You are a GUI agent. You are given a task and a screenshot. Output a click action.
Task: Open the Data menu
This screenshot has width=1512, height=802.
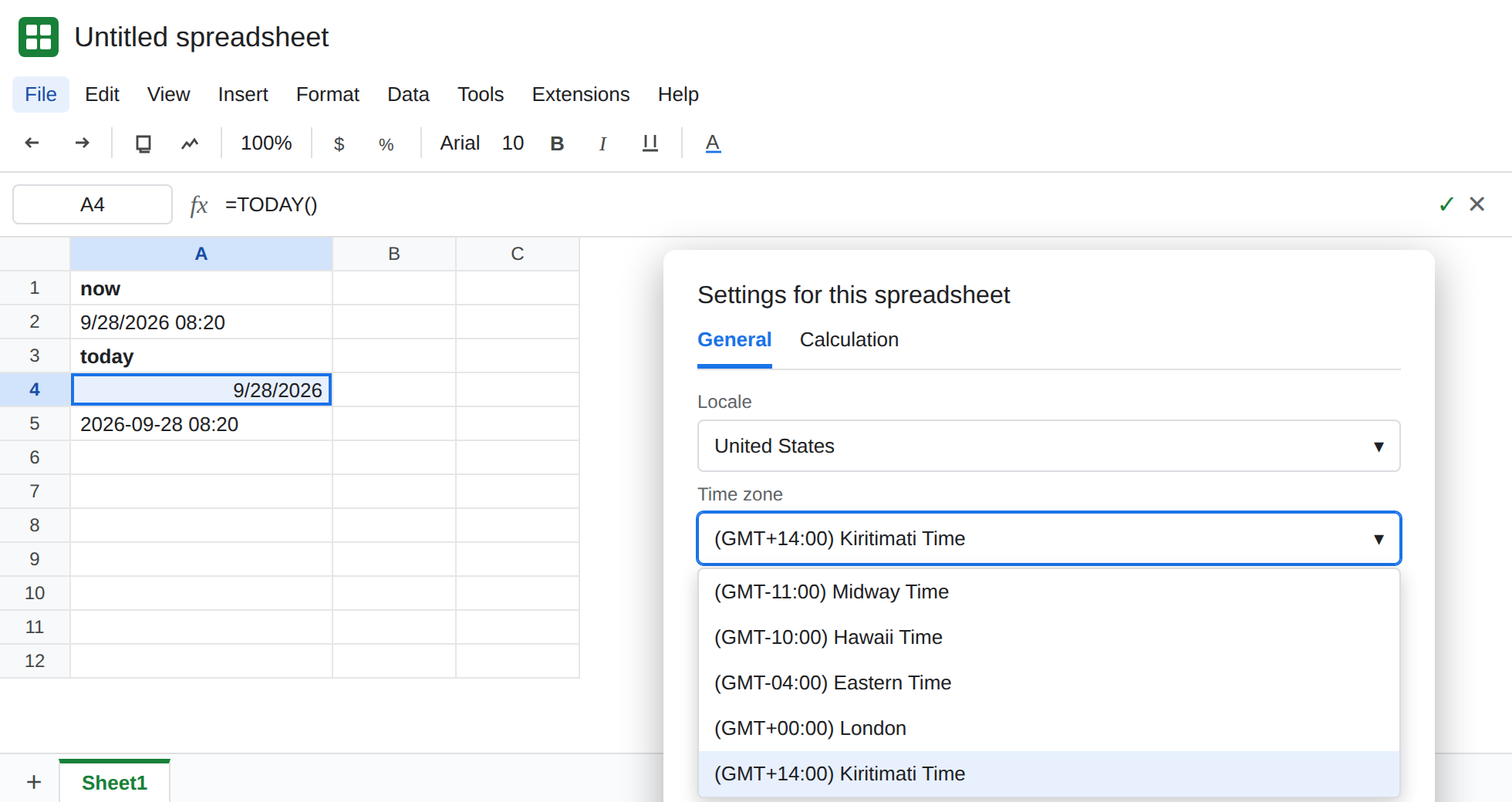(x=408, y=95)
